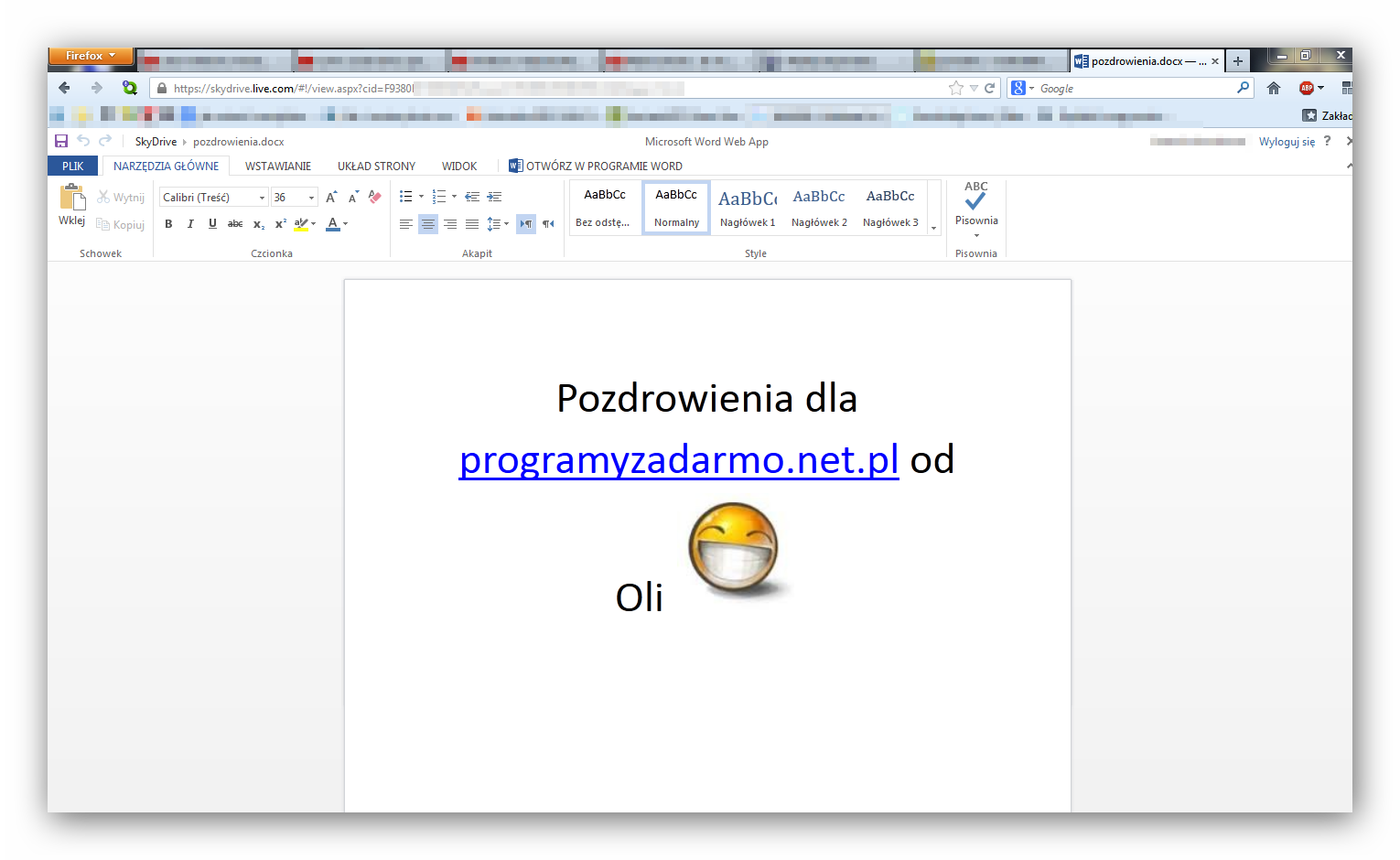Viewport: 1400px width, 860px height.
Task: Apply the Nagłówek 1 style
Action: pyautogui.click(x=748, y=208)
